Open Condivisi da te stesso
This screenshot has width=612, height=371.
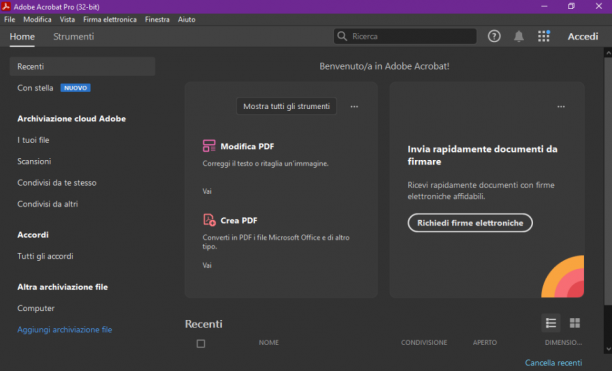(57, 183)
